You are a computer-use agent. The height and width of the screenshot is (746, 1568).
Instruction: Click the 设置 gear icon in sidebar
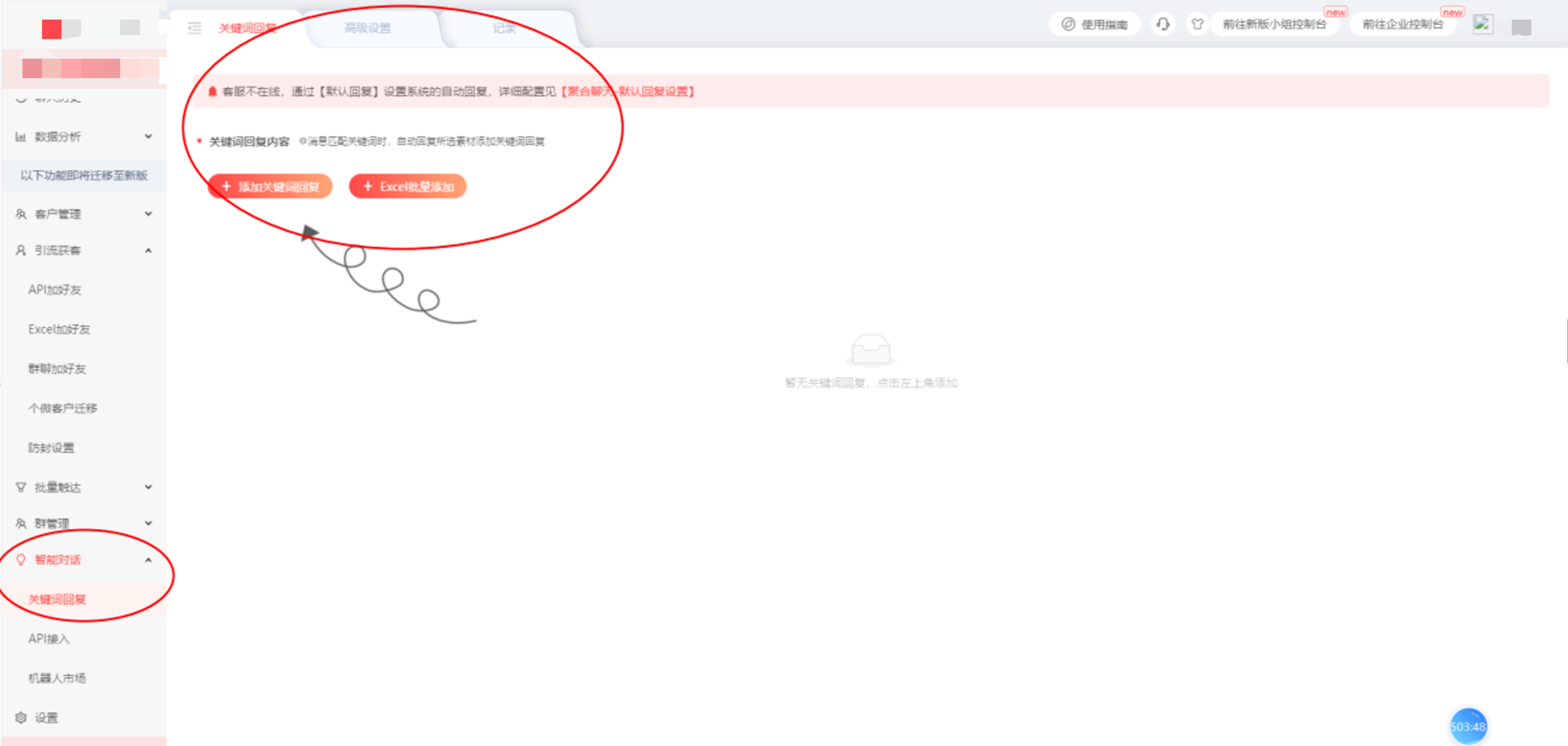click(21, 717)
